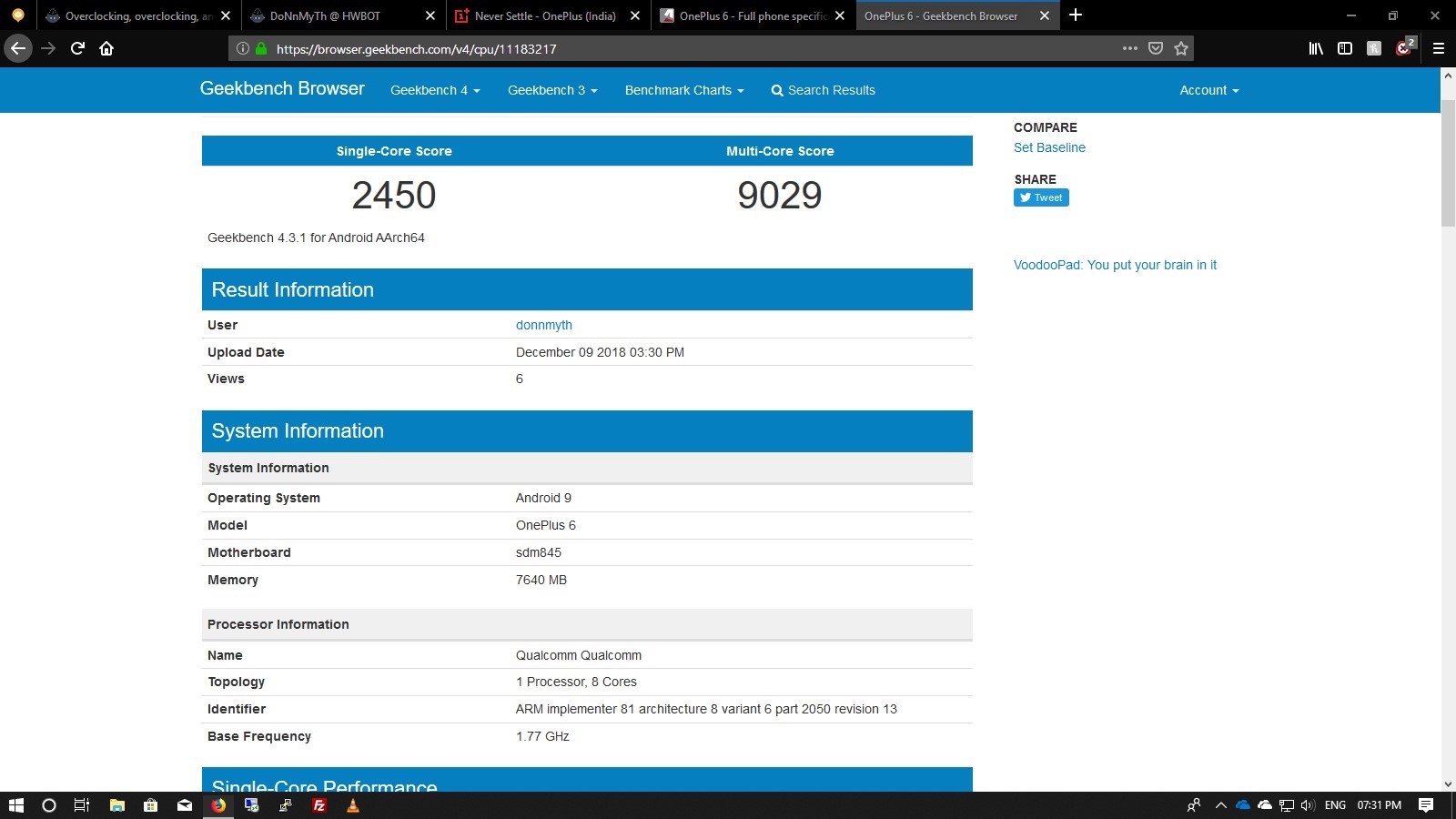Click the 'Android 9' operating system value

[x=543, y=498]
